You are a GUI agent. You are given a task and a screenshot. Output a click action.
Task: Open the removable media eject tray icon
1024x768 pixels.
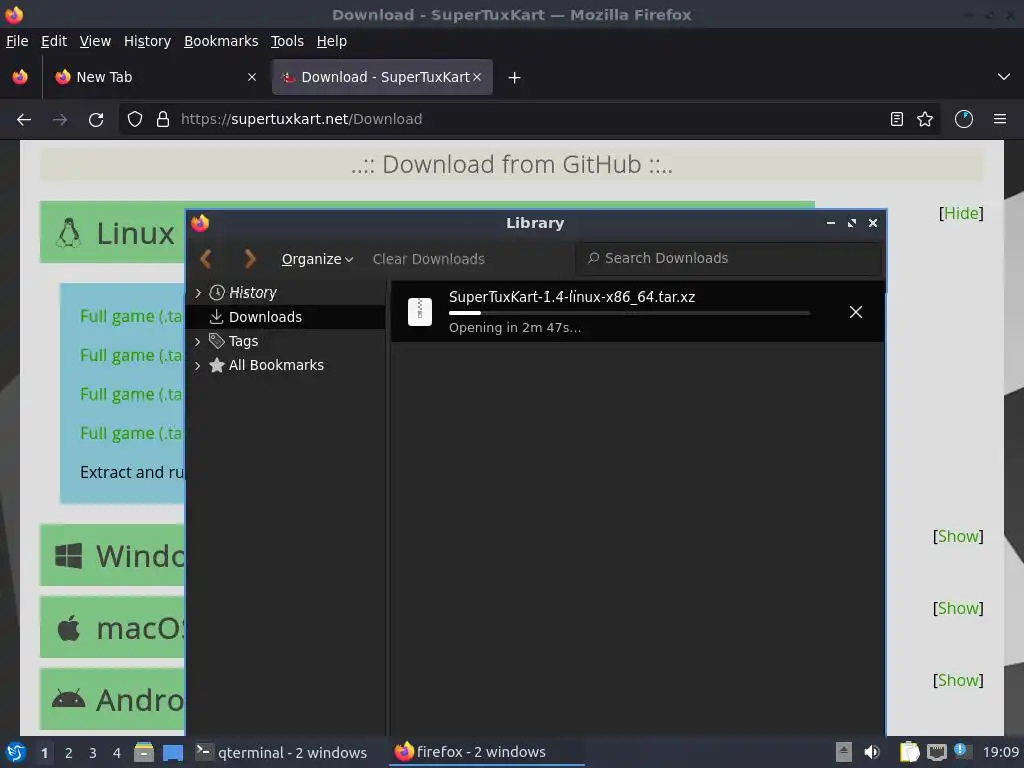pos(844,753)
